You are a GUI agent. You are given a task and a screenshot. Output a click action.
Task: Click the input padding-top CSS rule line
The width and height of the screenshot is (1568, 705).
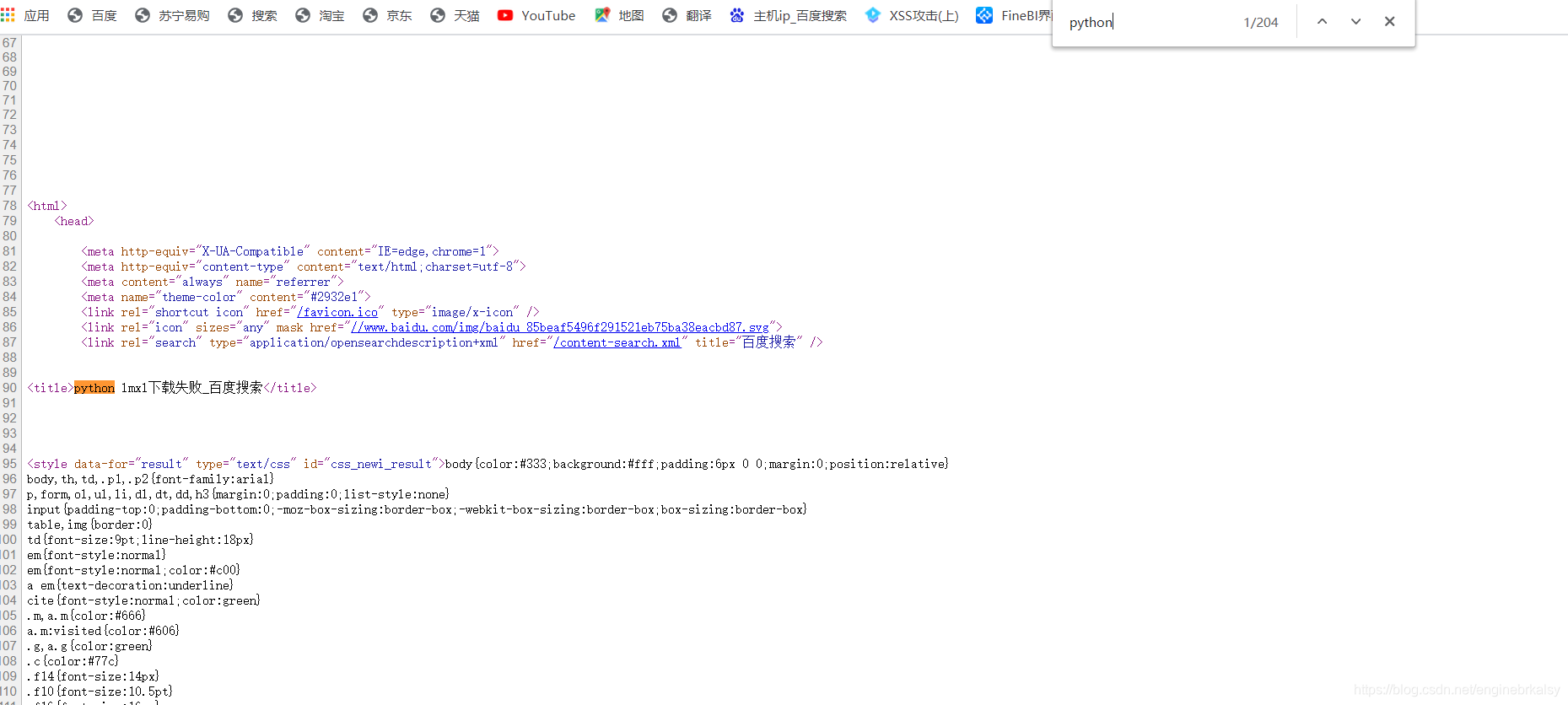point(417,509)
